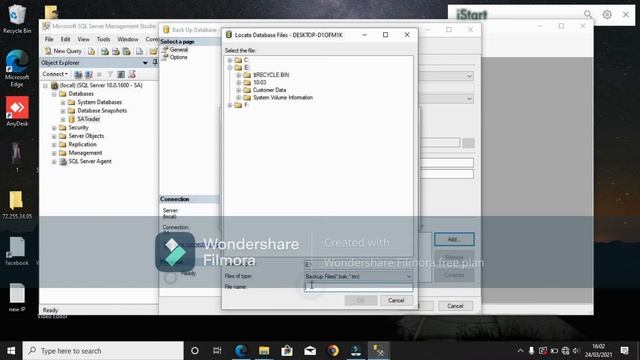
Task: Click the Refresh icon in Object Explorer toolbar
Action: (x=121, y=74)
